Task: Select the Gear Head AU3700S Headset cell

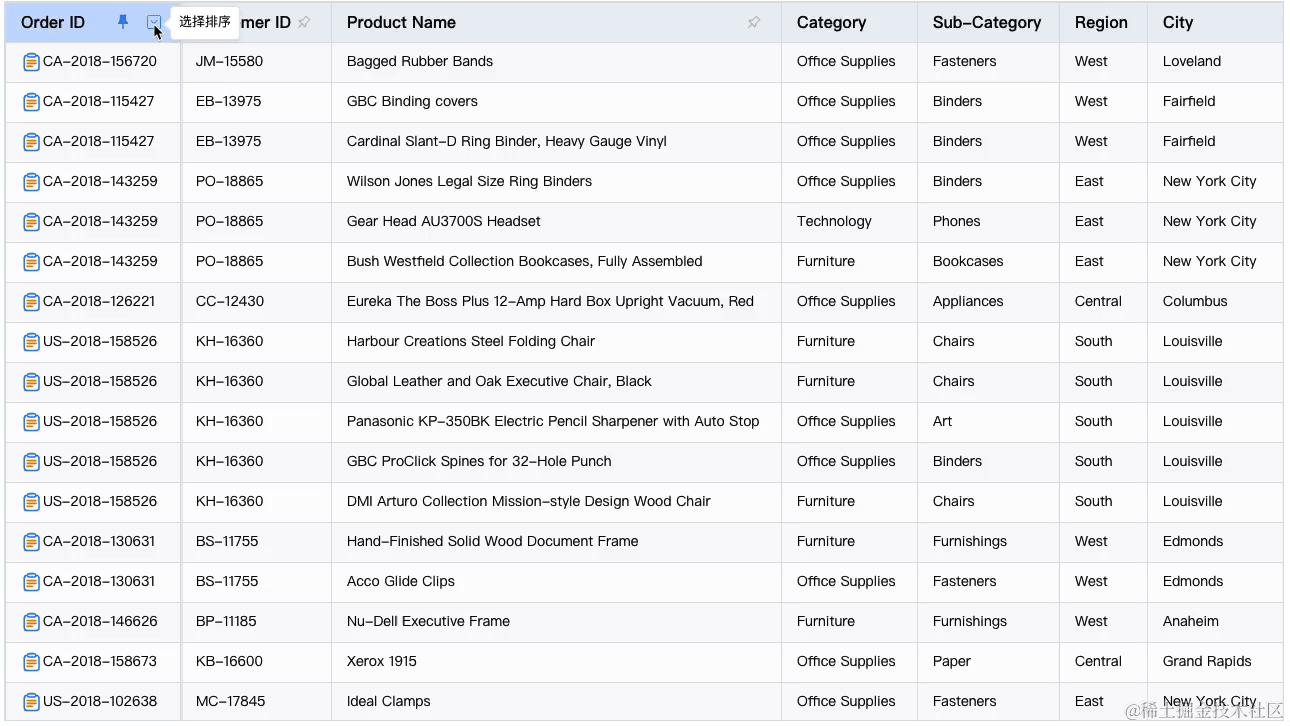Action: (443, 222)
